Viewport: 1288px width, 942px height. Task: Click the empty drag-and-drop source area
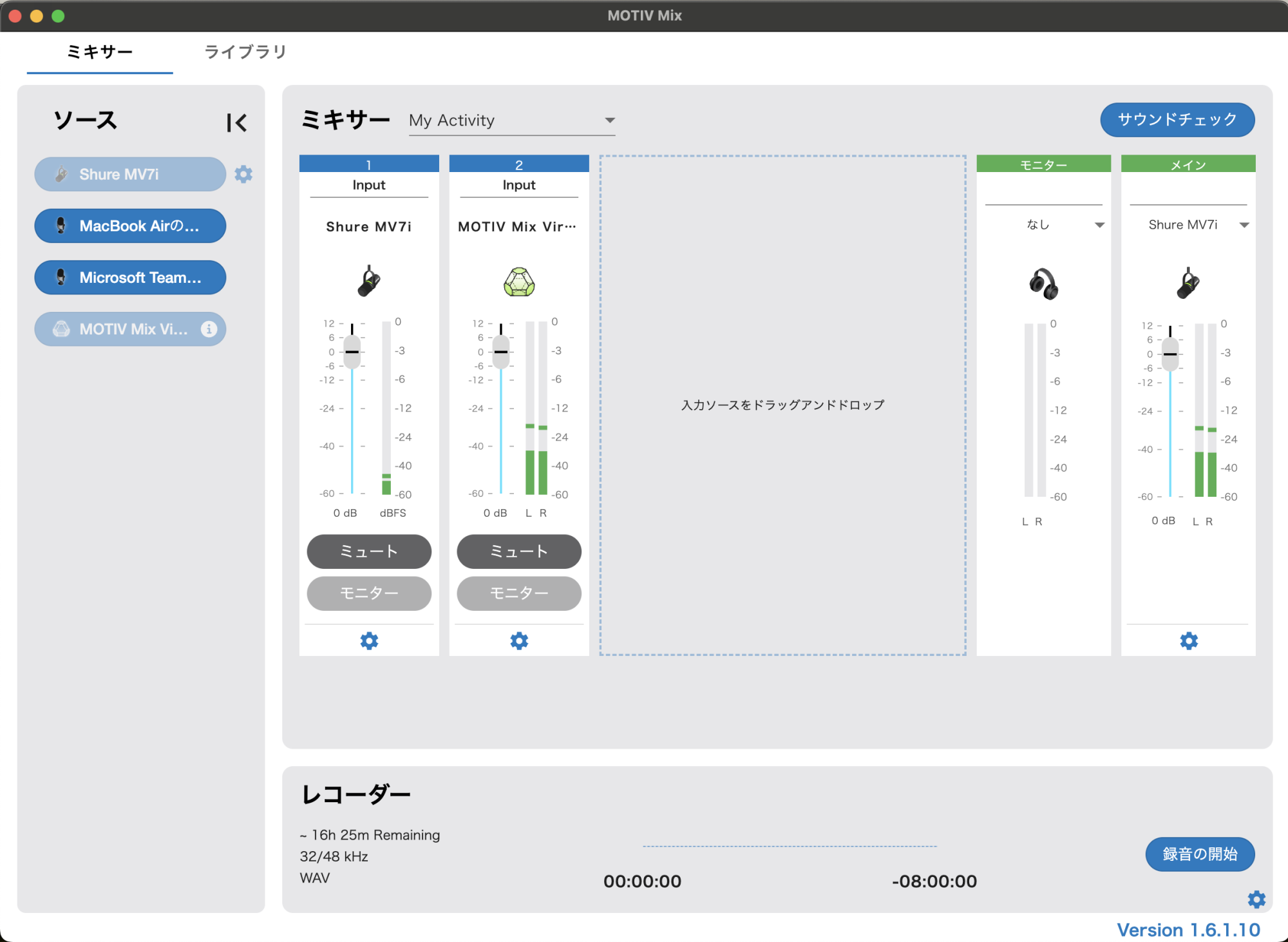click(782, 405)
